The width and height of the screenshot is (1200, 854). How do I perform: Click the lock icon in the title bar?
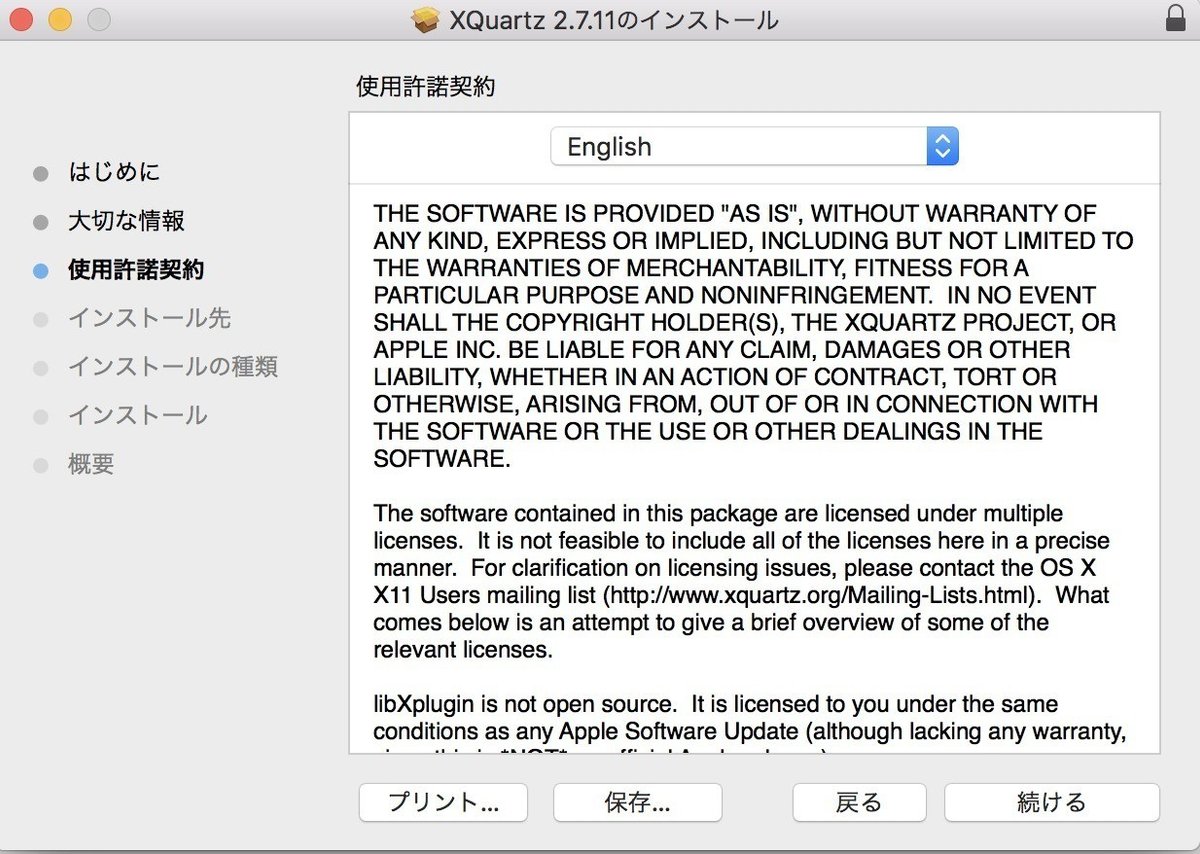1176,18
